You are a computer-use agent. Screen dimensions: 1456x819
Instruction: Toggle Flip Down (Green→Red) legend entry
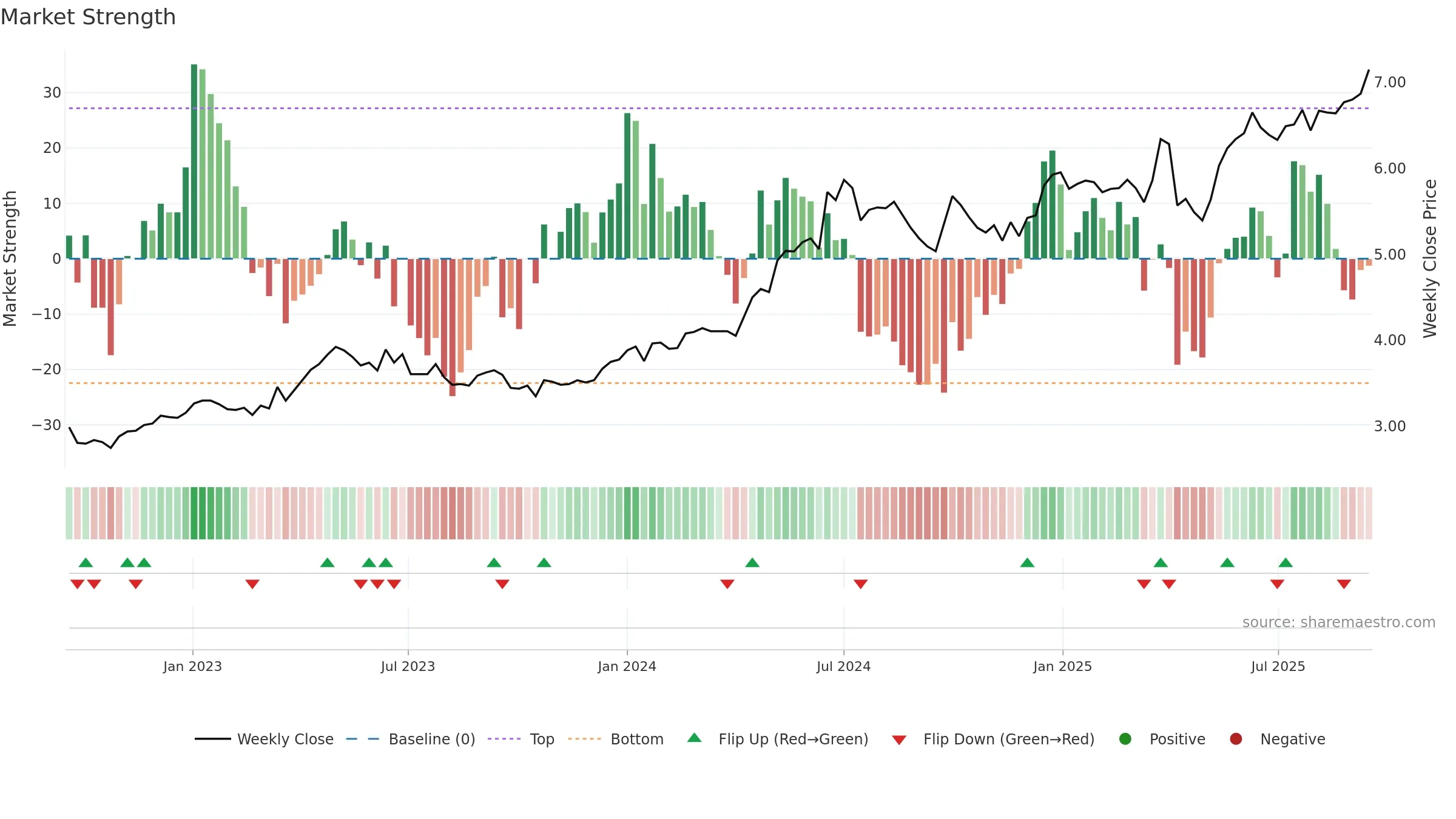(x=993, y=739)
